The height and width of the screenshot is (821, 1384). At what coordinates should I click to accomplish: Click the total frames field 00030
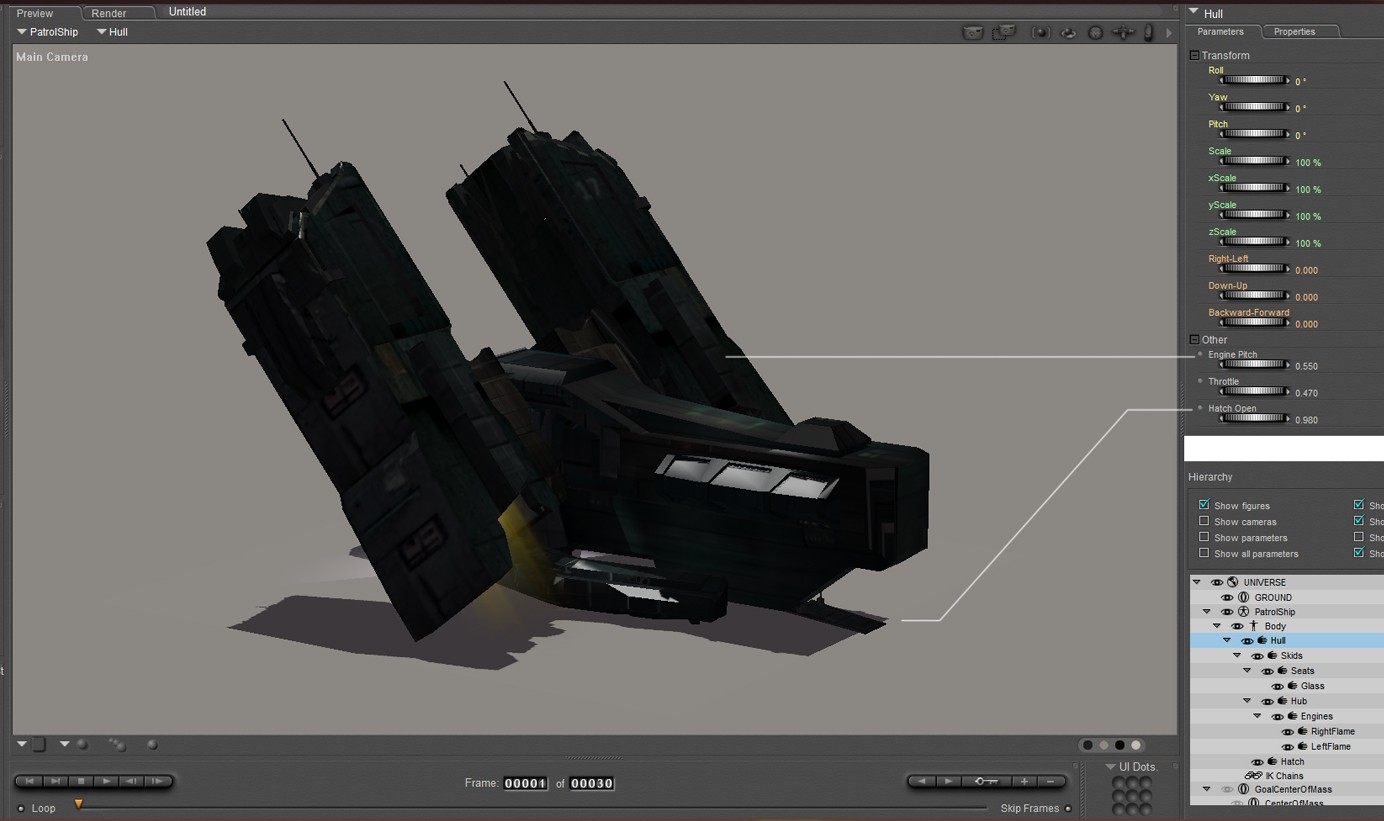591,783
